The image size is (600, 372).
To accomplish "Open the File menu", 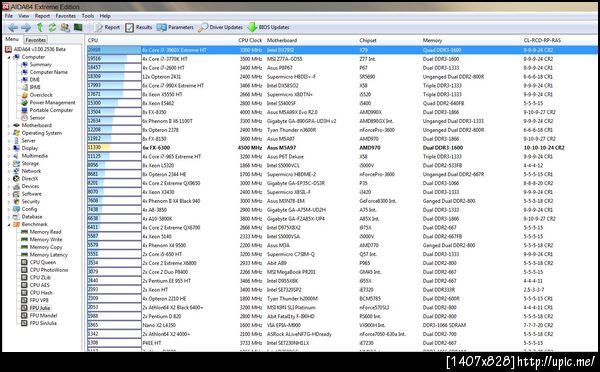I will 9,16.
